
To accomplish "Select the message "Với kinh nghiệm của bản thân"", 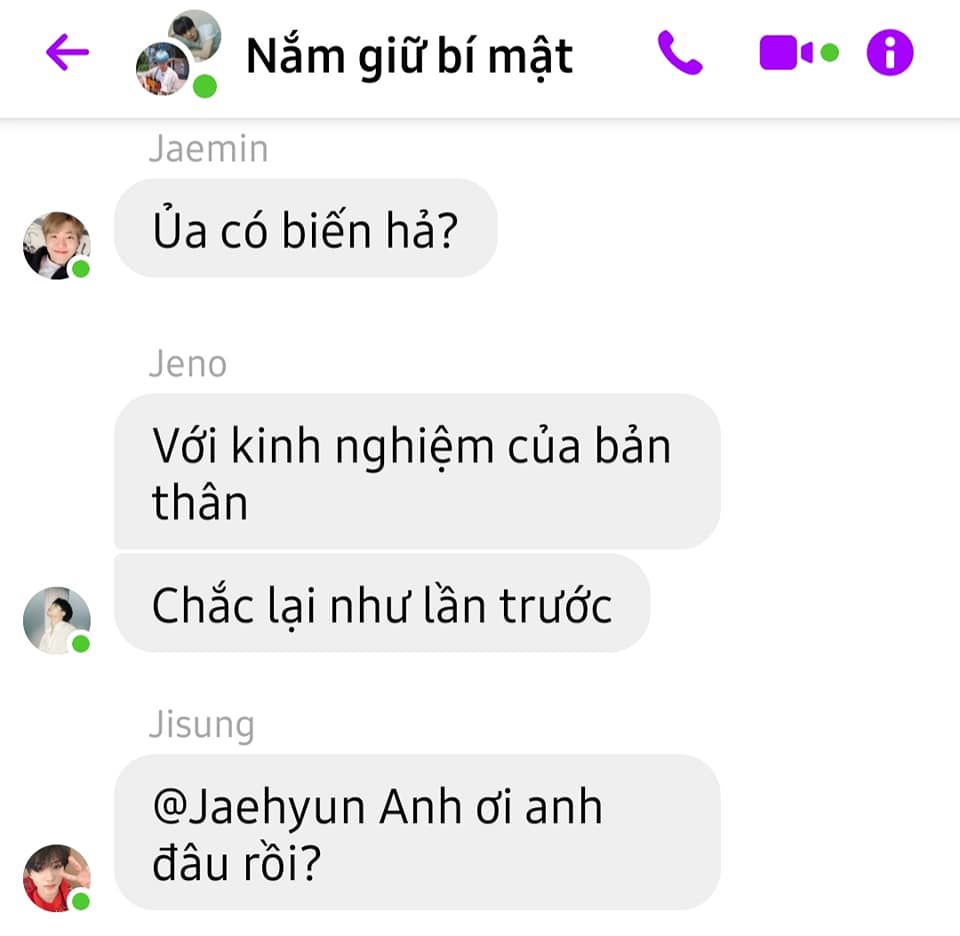I will 417,471.
